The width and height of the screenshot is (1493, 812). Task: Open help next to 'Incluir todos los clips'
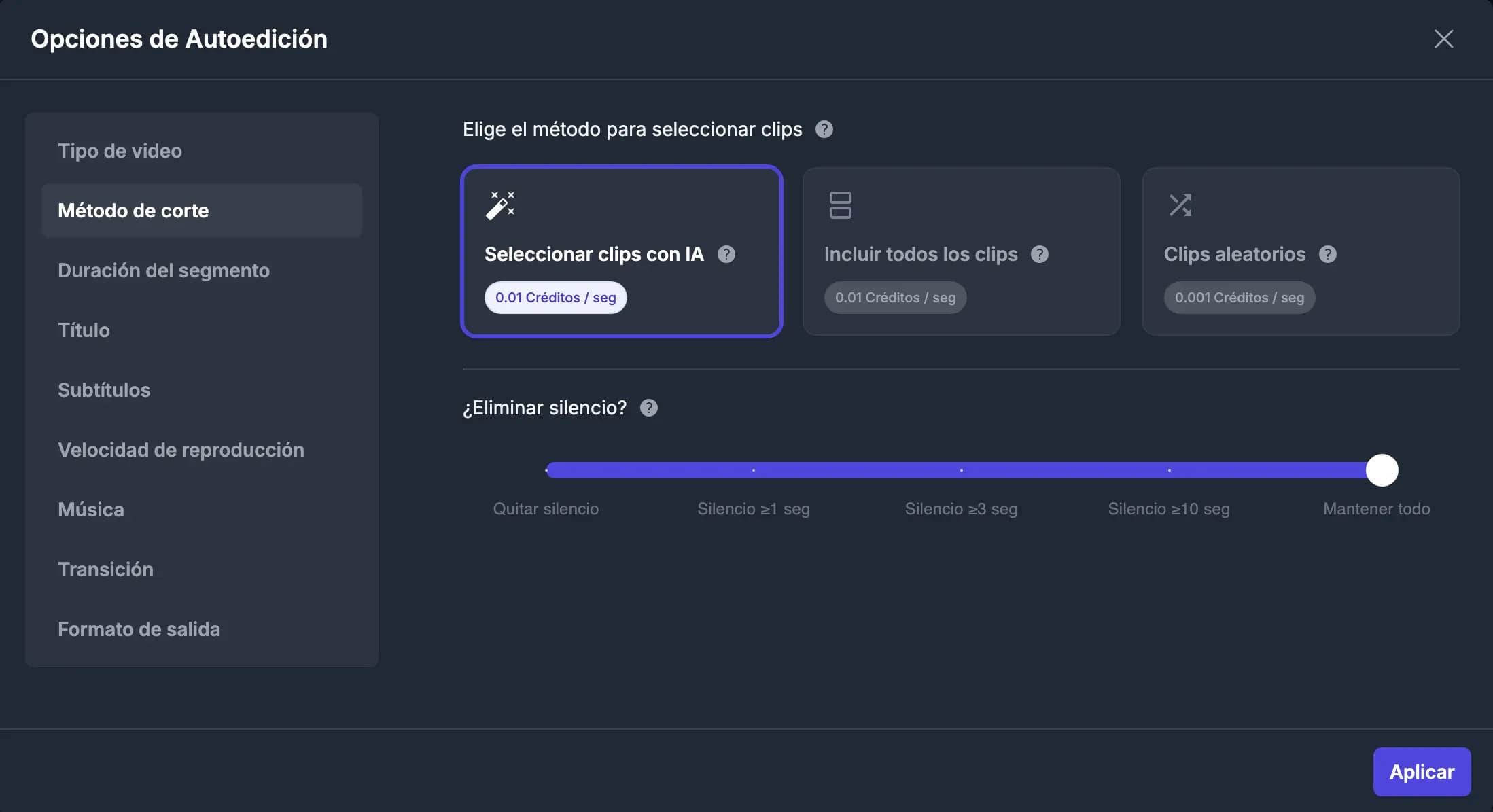pyautogui.click(x=1039, y=254)
